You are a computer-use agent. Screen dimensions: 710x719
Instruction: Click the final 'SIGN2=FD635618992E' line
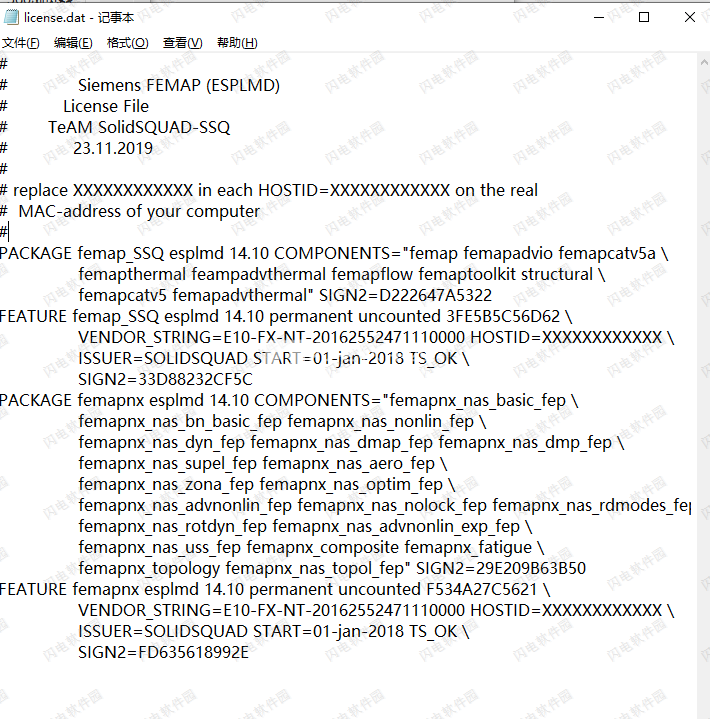click(x=163, y=653)
